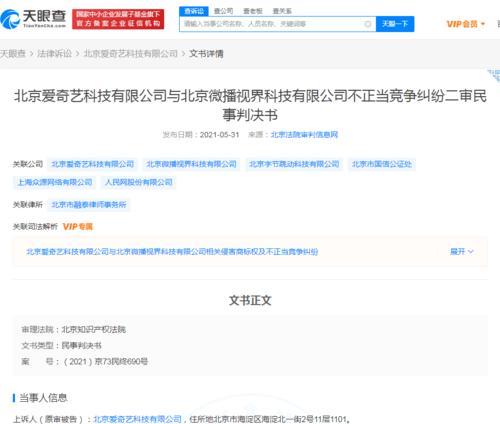This screenshot has width=500, height=424.
Task: Switch to the 查关系 search tab
Action: coord(282,11)
